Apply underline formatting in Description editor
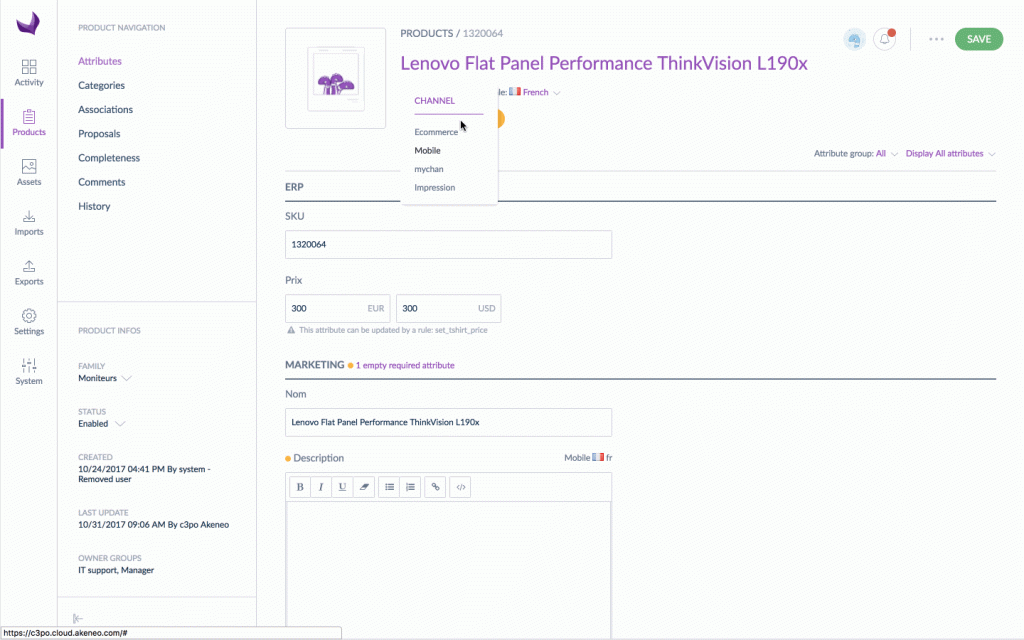Image resolution: width=1024 pixels, height=640 pixels. coord(342,487)
